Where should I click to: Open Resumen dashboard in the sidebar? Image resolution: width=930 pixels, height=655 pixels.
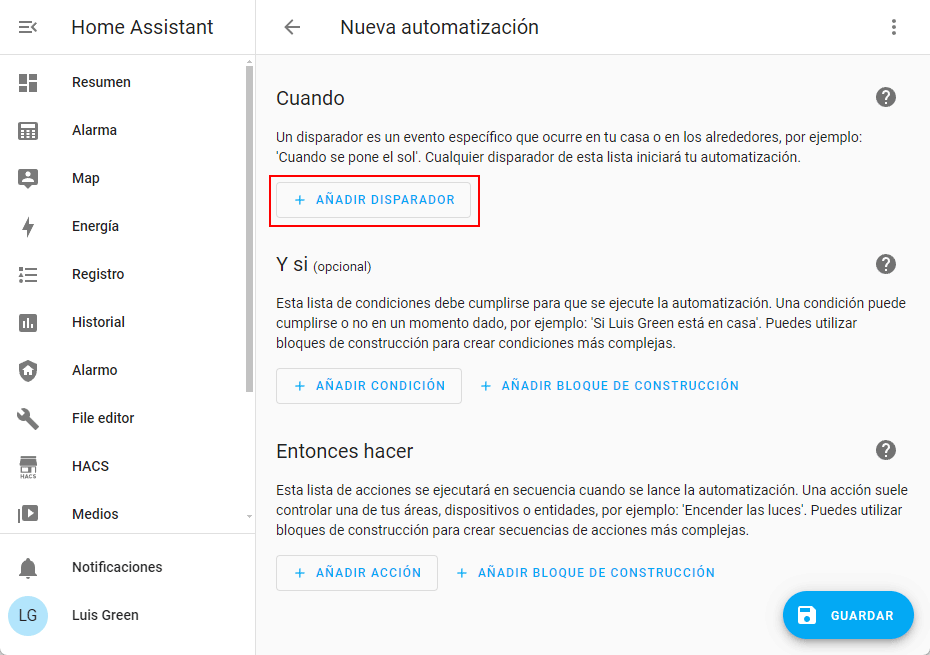[x=101, y=82]
